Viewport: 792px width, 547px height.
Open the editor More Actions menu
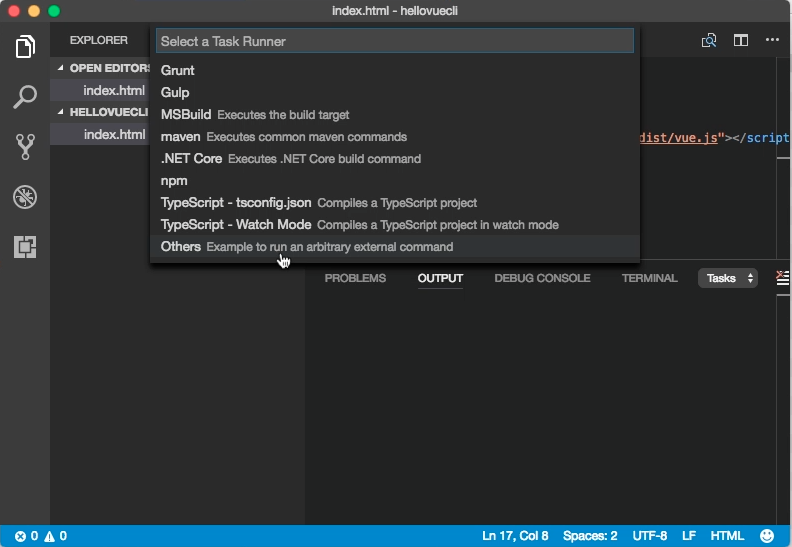tap(772, 40)
